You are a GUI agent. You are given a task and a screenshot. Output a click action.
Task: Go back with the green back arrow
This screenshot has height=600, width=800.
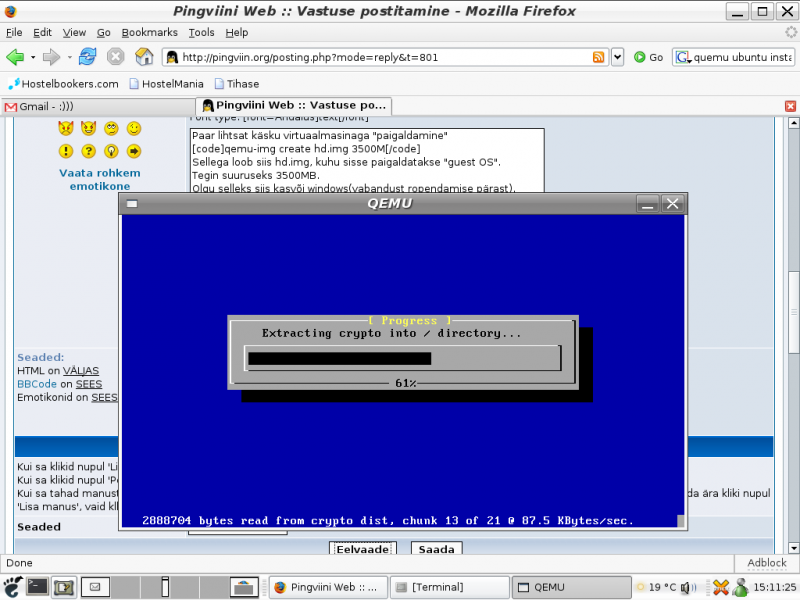click(x=15, y=57)
